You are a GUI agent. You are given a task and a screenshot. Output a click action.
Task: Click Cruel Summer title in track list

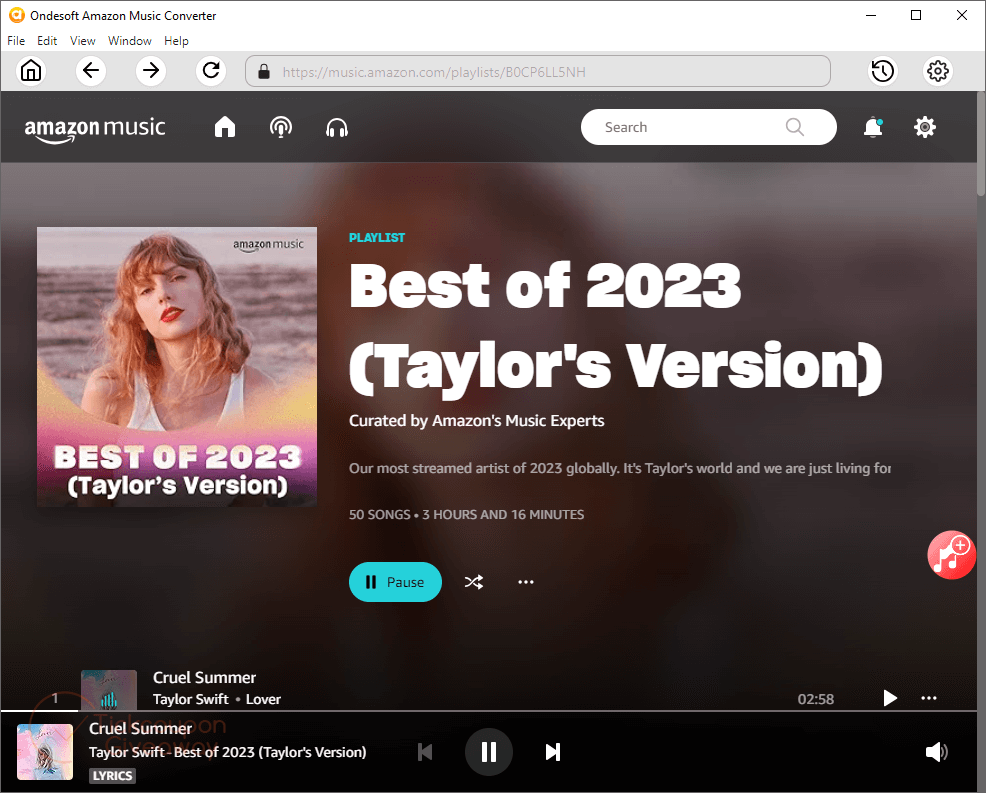click(x=204, y=677)
